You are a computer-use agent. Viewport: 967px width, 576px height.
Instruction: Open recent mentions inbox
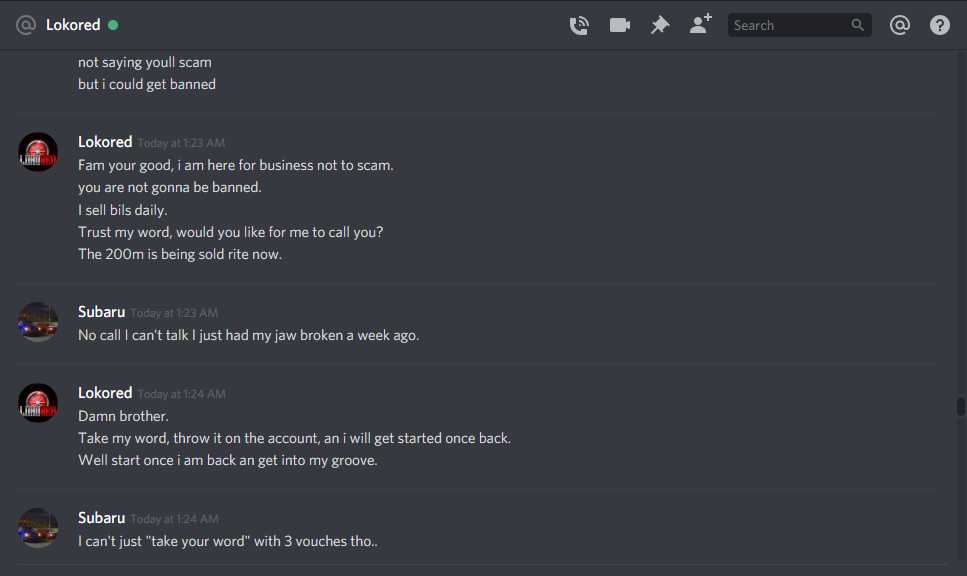click(900, 25)
